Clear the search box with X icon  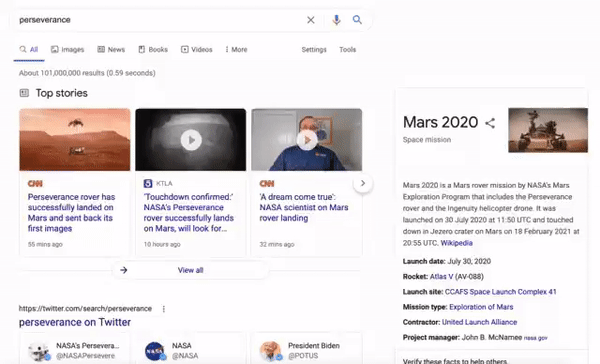tap(311, 20)
